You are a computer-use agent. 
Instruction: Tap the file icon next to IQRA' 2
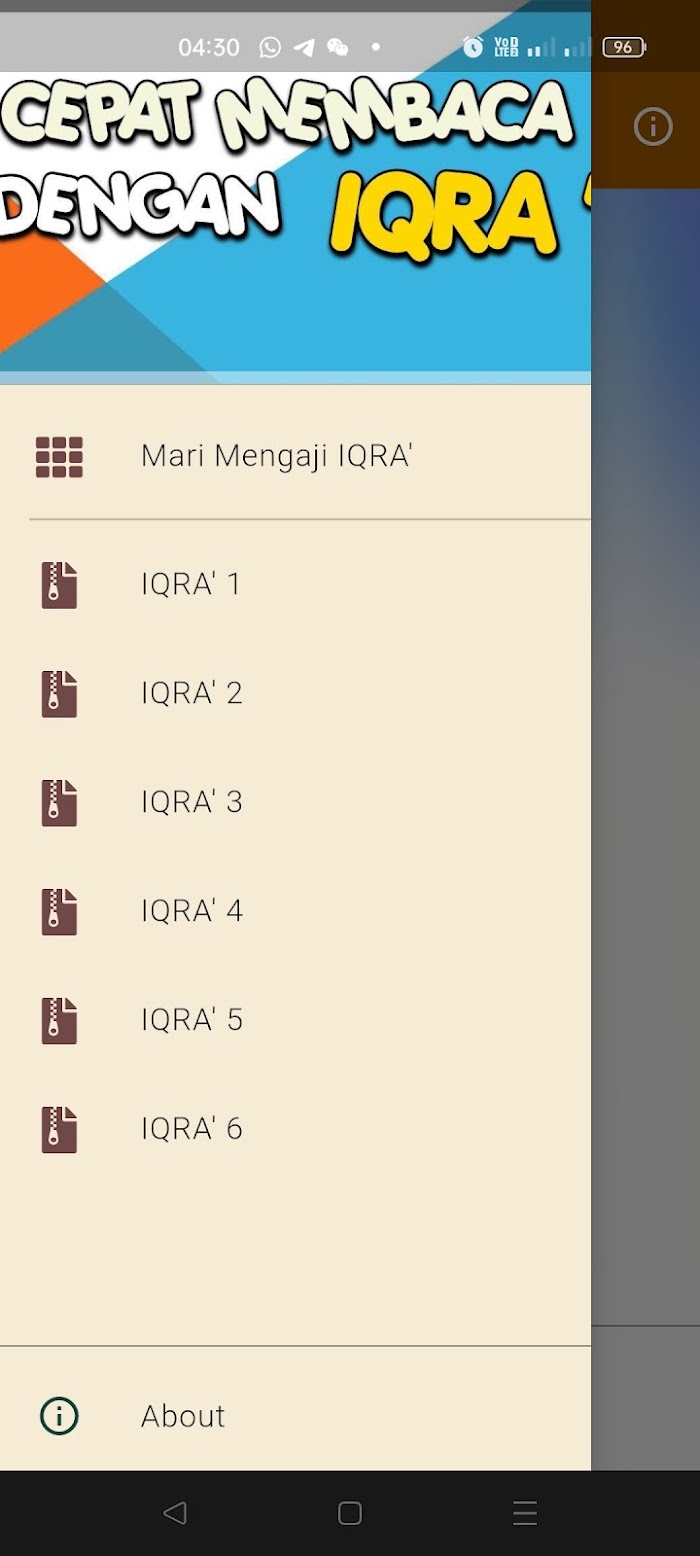[59, 694]
